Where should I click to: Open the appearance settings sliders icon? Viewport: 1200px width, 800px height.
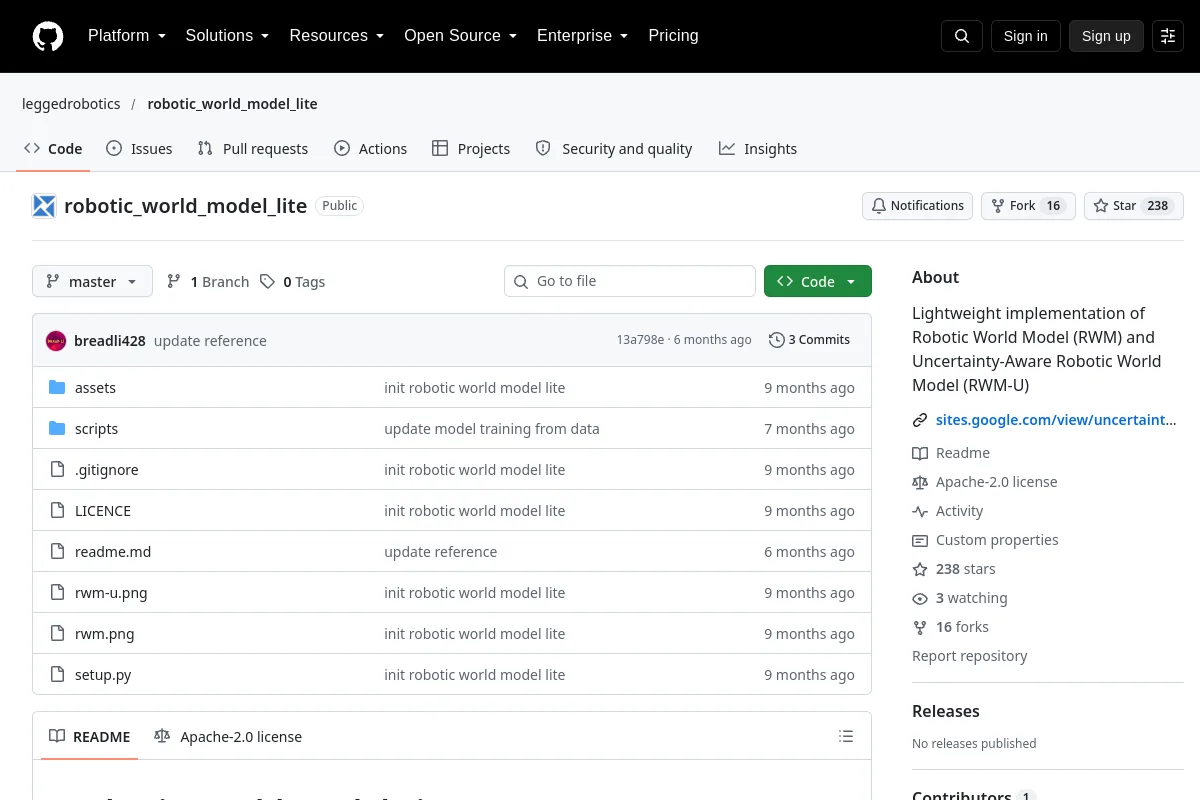(x=1168, y=36)
